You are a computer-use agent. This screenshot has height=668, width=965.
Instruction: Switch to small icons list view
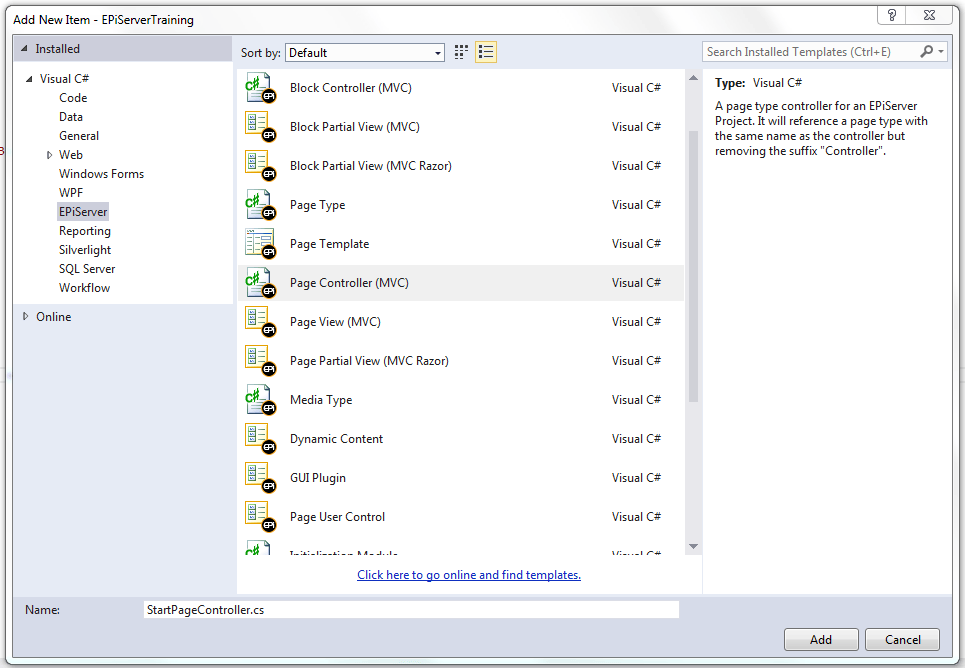(486, 52)
